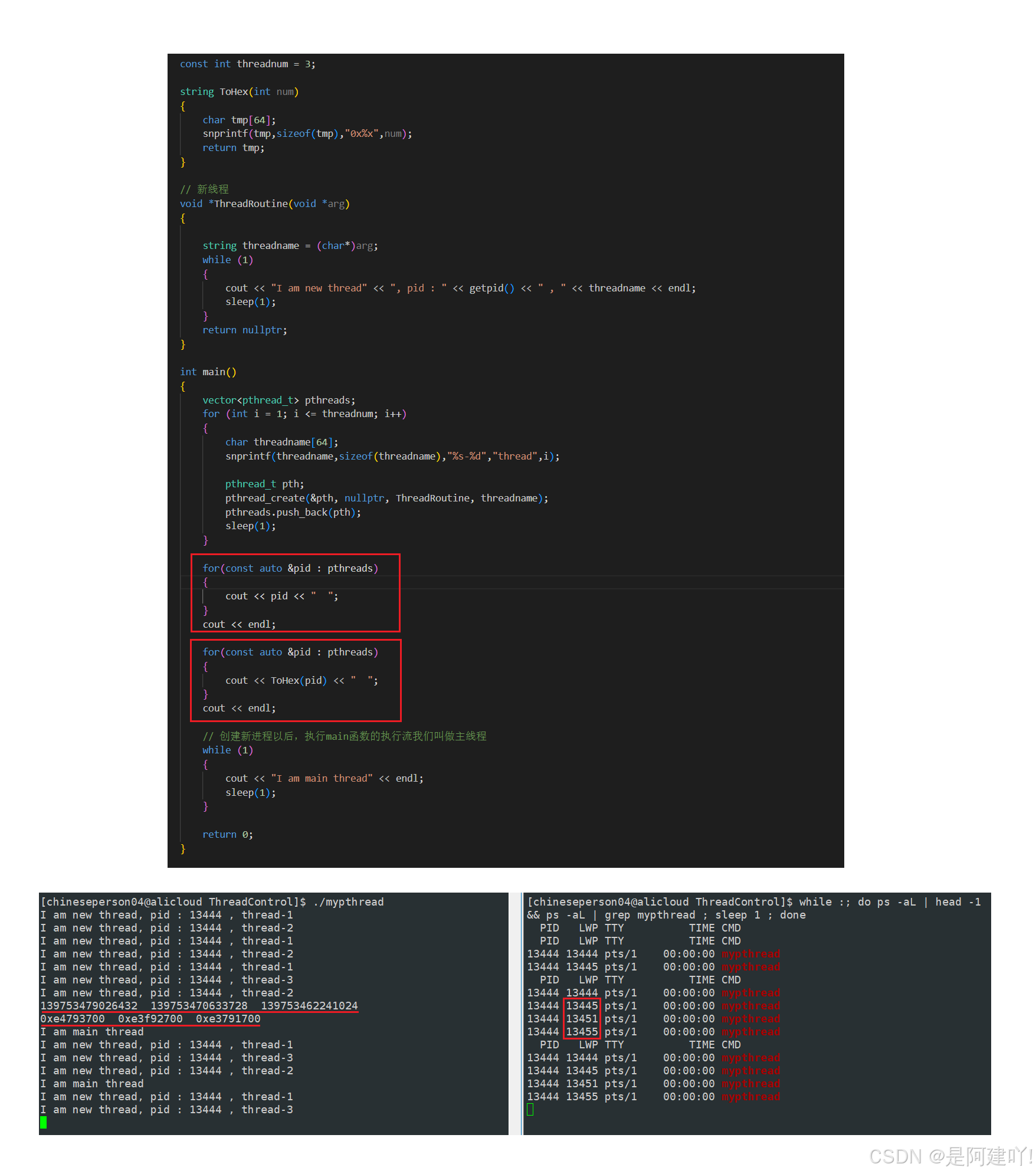The width and height of the screenshot is (1036, 1174).
Task: Click LWP 13451 in the boxed ps output
Action: (582, 1018)
